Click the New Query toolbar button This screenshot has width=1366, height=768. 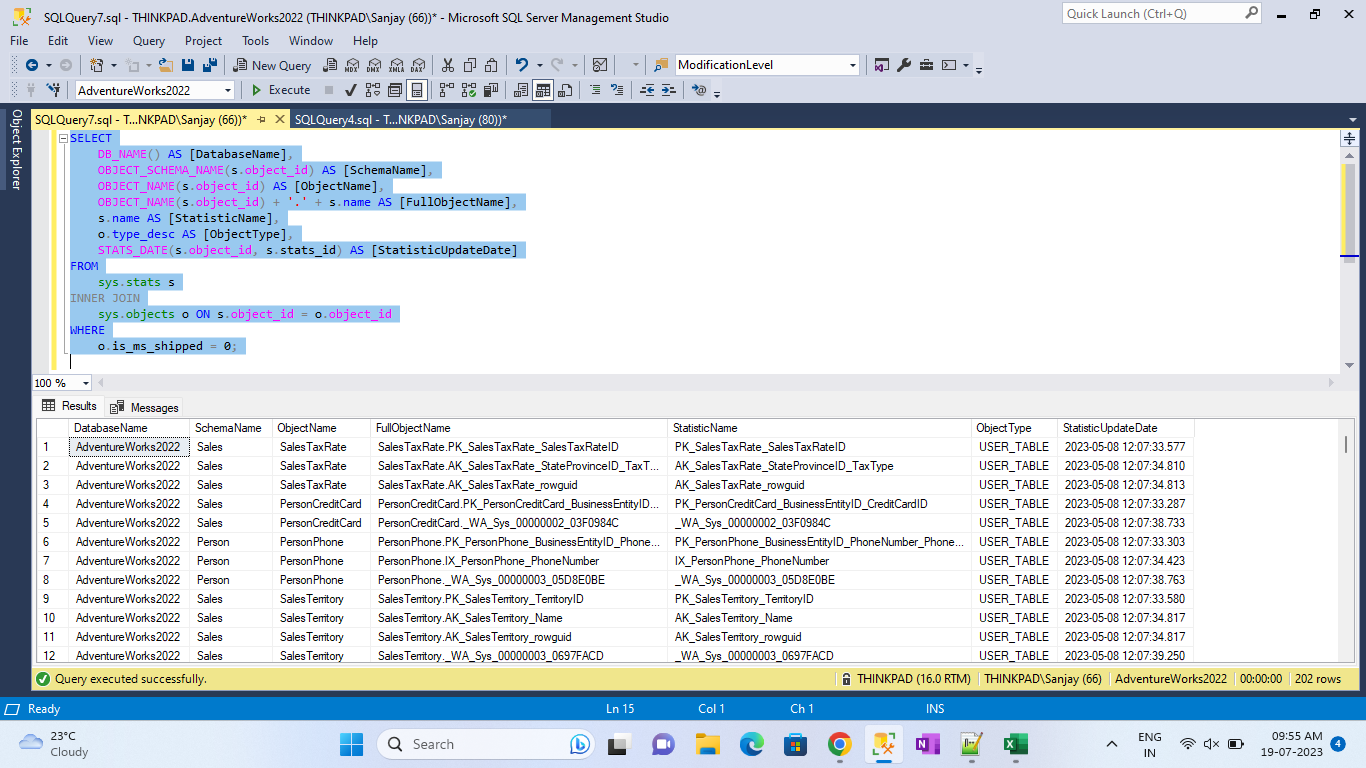pos(273,65)
